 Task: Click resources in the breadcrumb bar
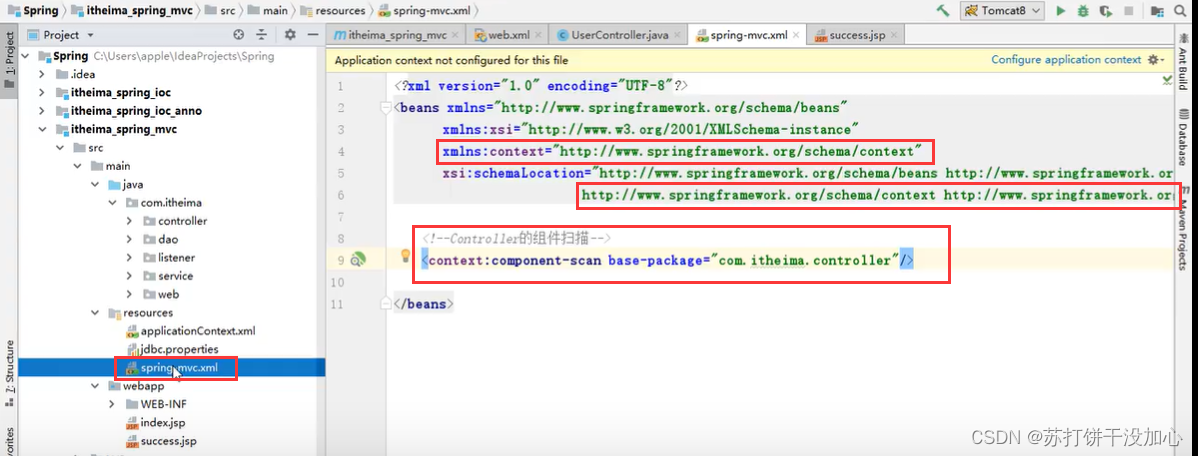(x=333, y=11)
